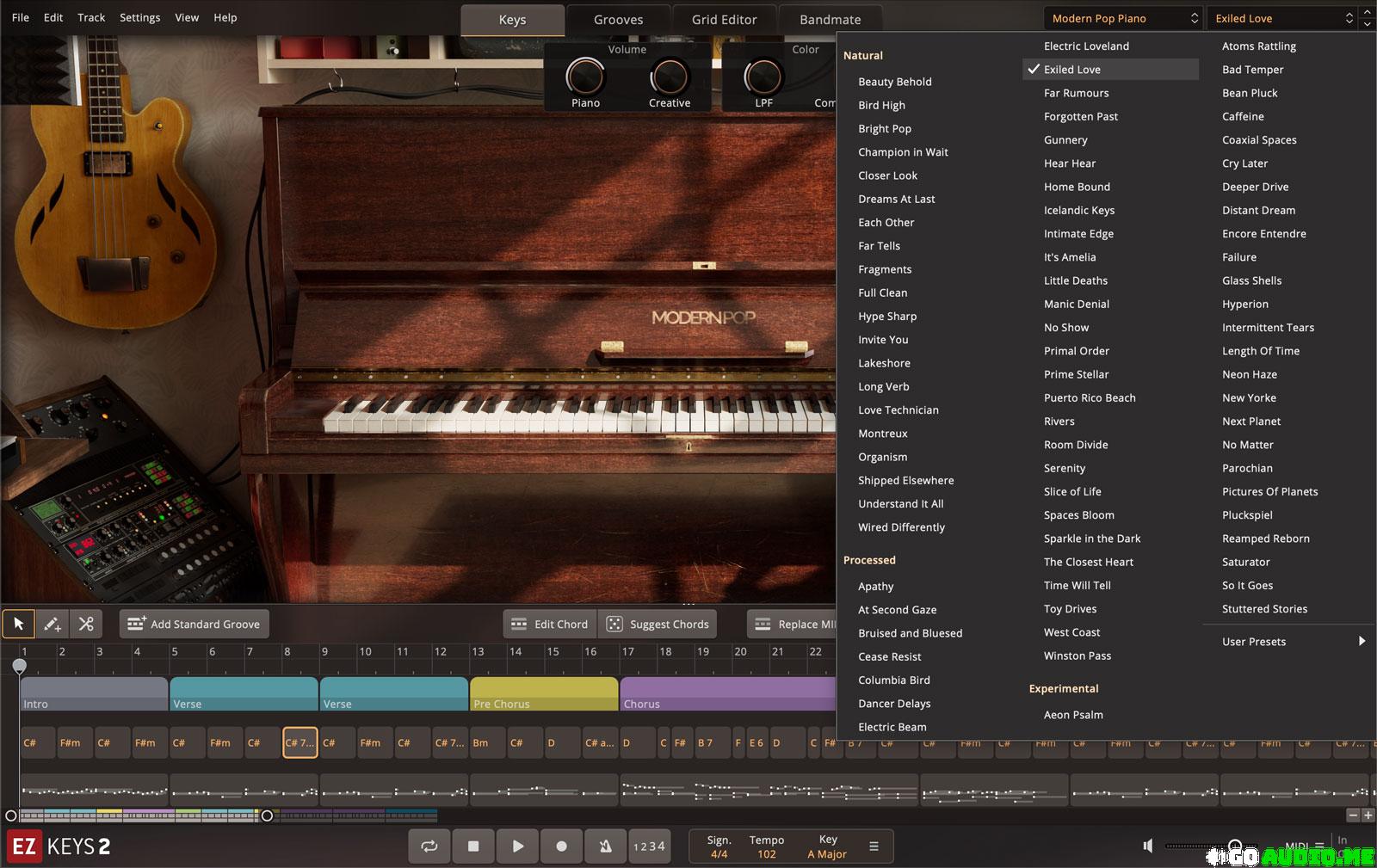Choose the Wired Differently preset
The width and height of the screenshot is (1377, 868).
coord(901,527)
